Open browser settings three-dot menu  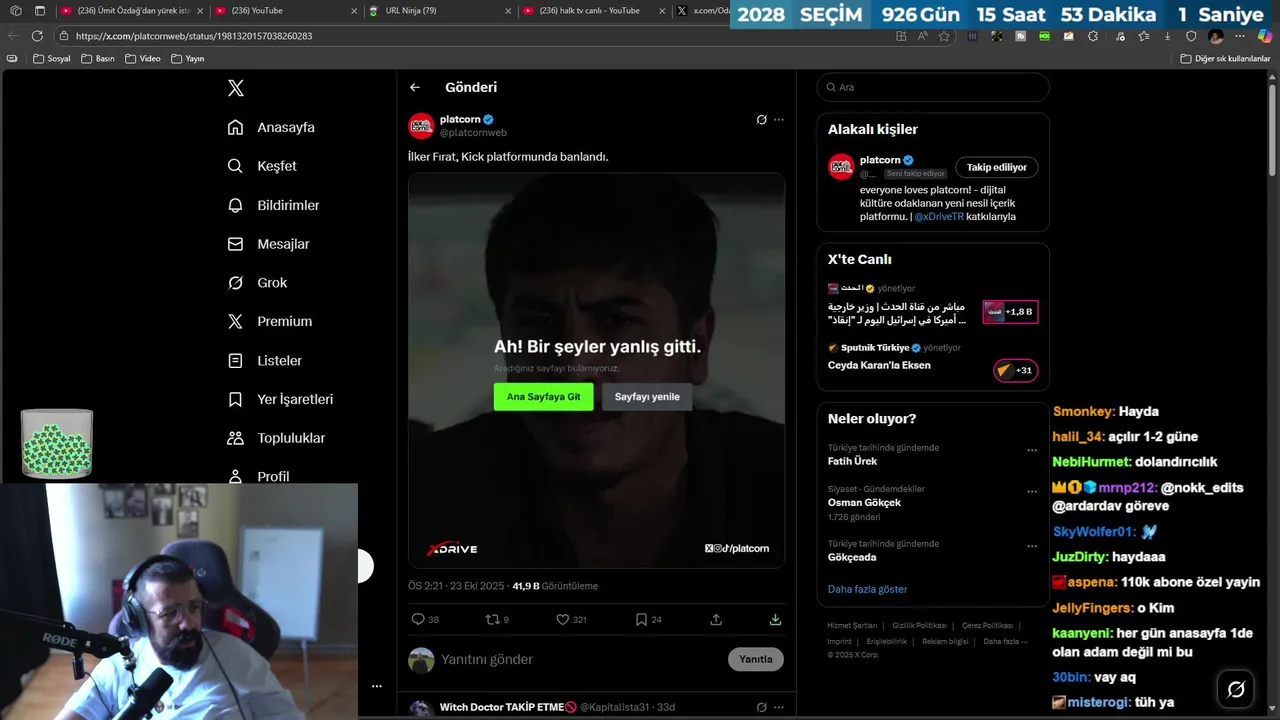click(x=1240, y=36)
